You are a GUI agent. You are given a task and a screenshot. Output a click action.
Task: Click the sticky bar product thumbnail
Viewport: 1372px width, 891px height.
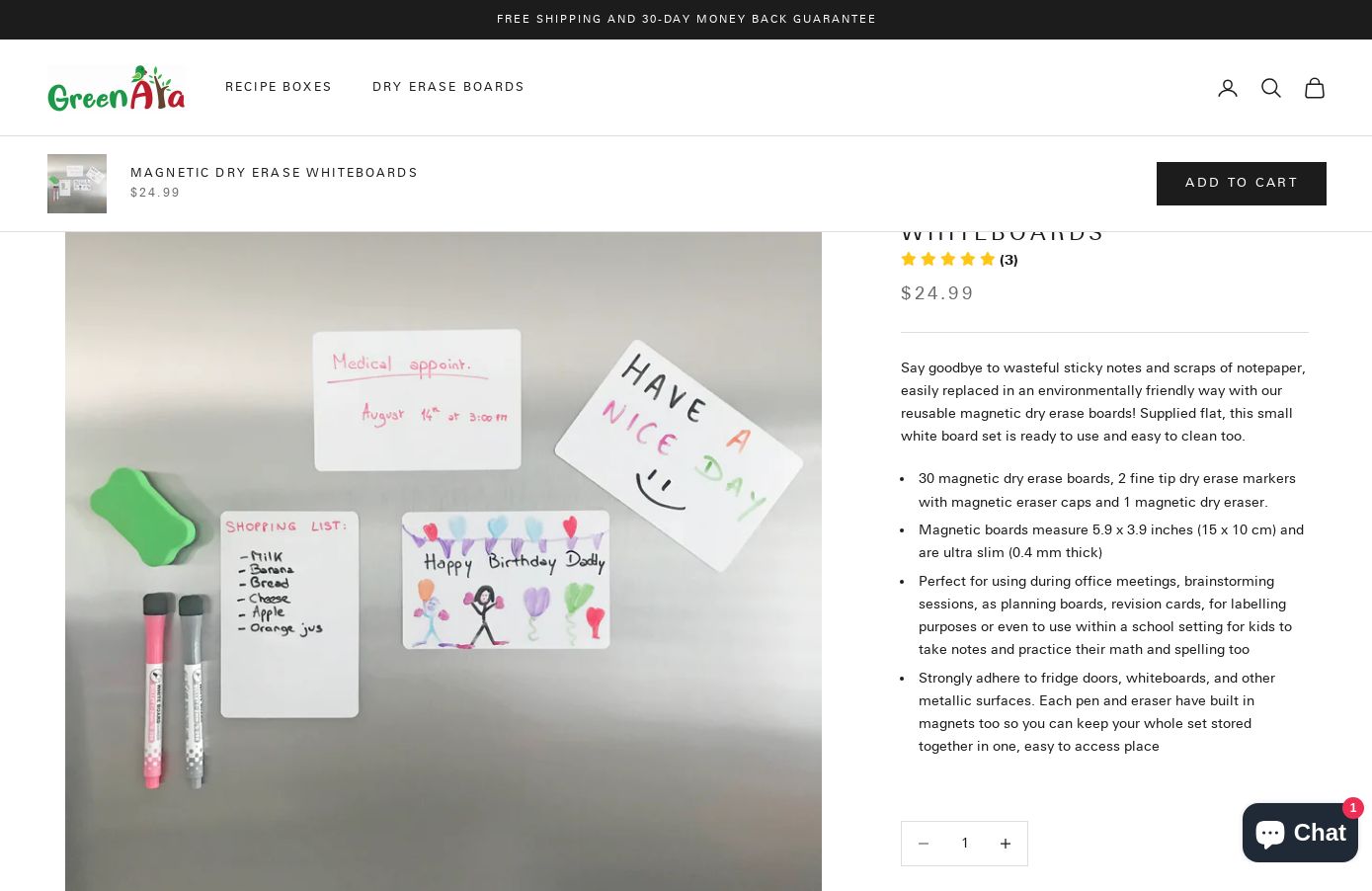point(77,184)
